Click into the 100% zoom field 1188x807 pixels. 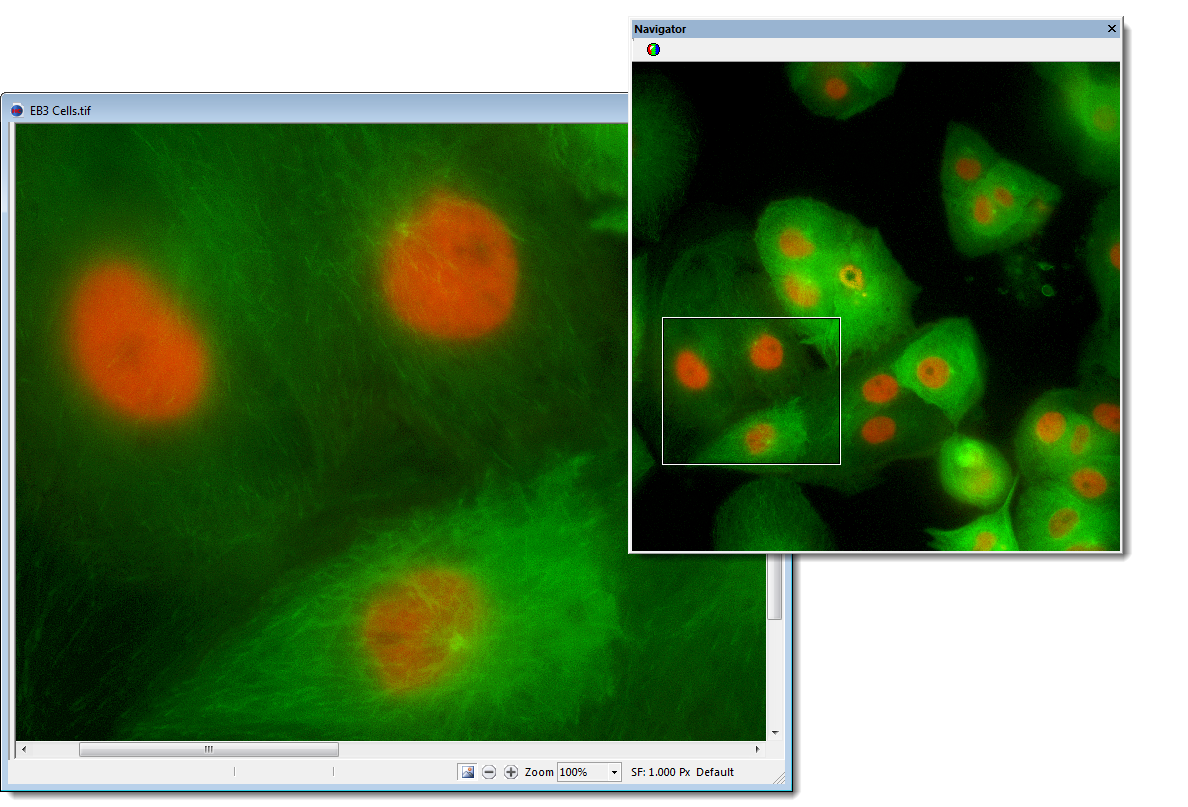[x=582, y=772]
